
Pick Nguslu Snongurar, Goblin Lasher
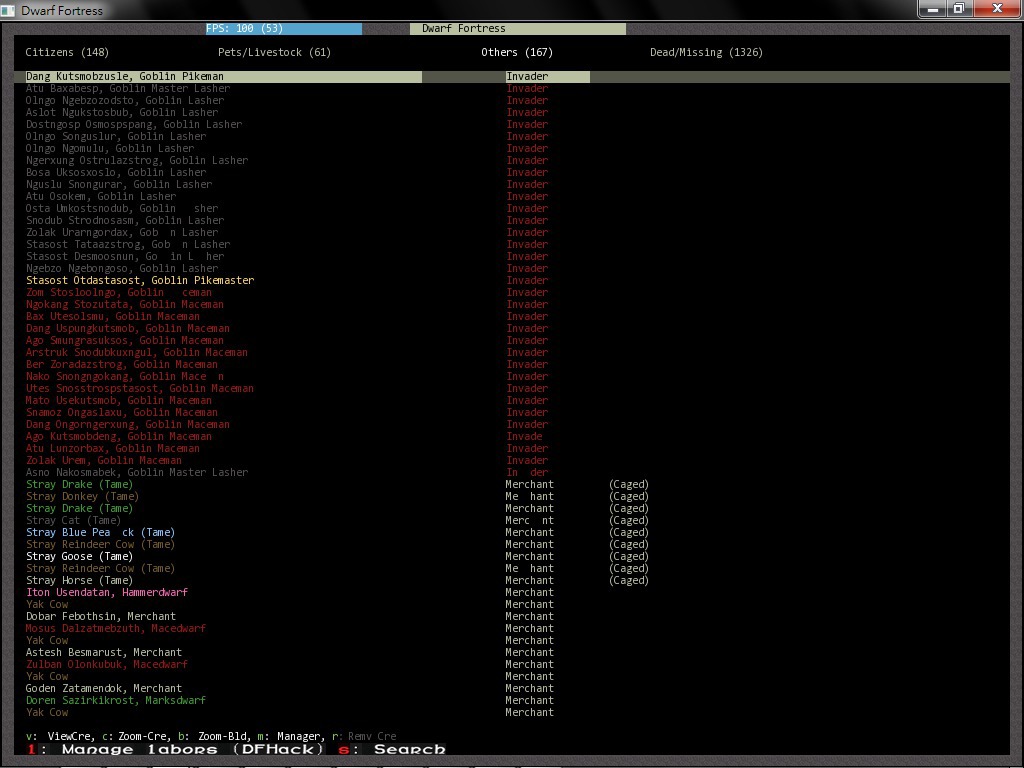(119, 184)
